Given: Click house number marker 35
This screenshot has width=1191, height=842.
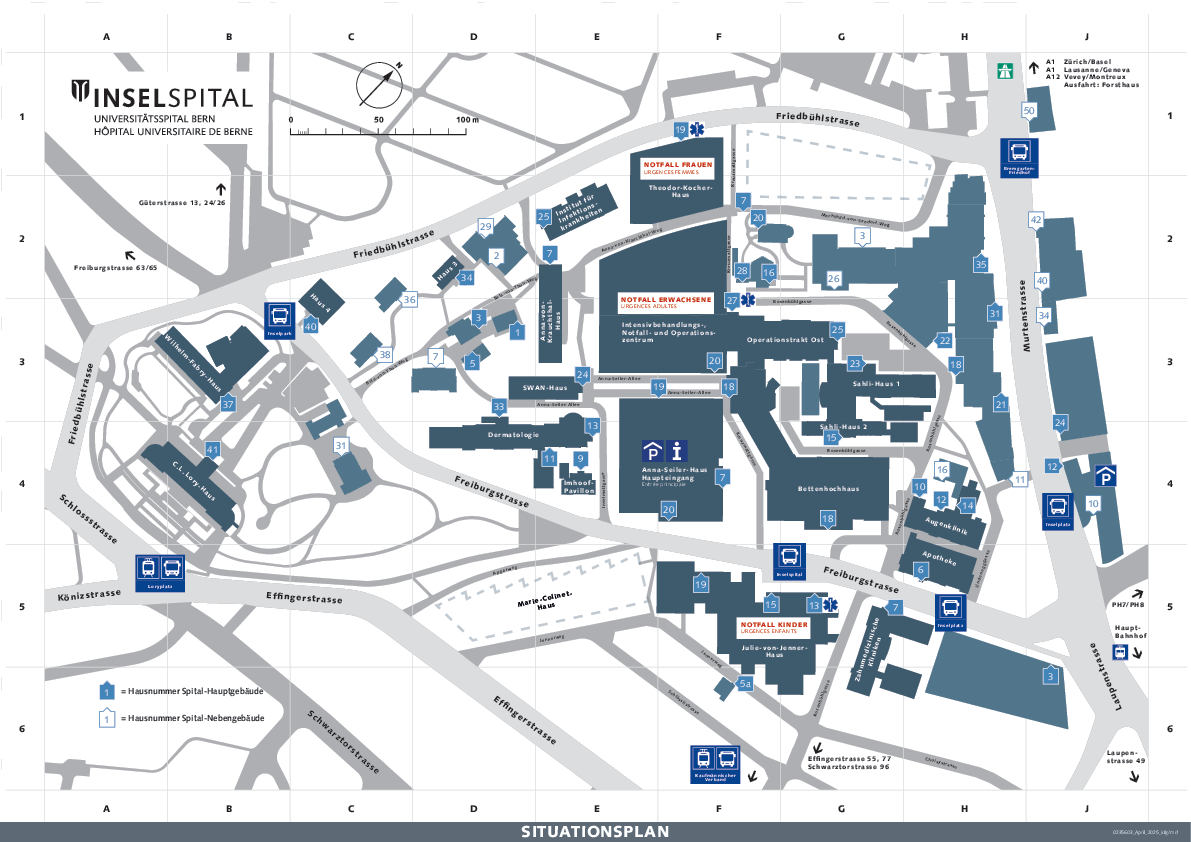Looking at the screenshot, I should (x=981, y=264).
